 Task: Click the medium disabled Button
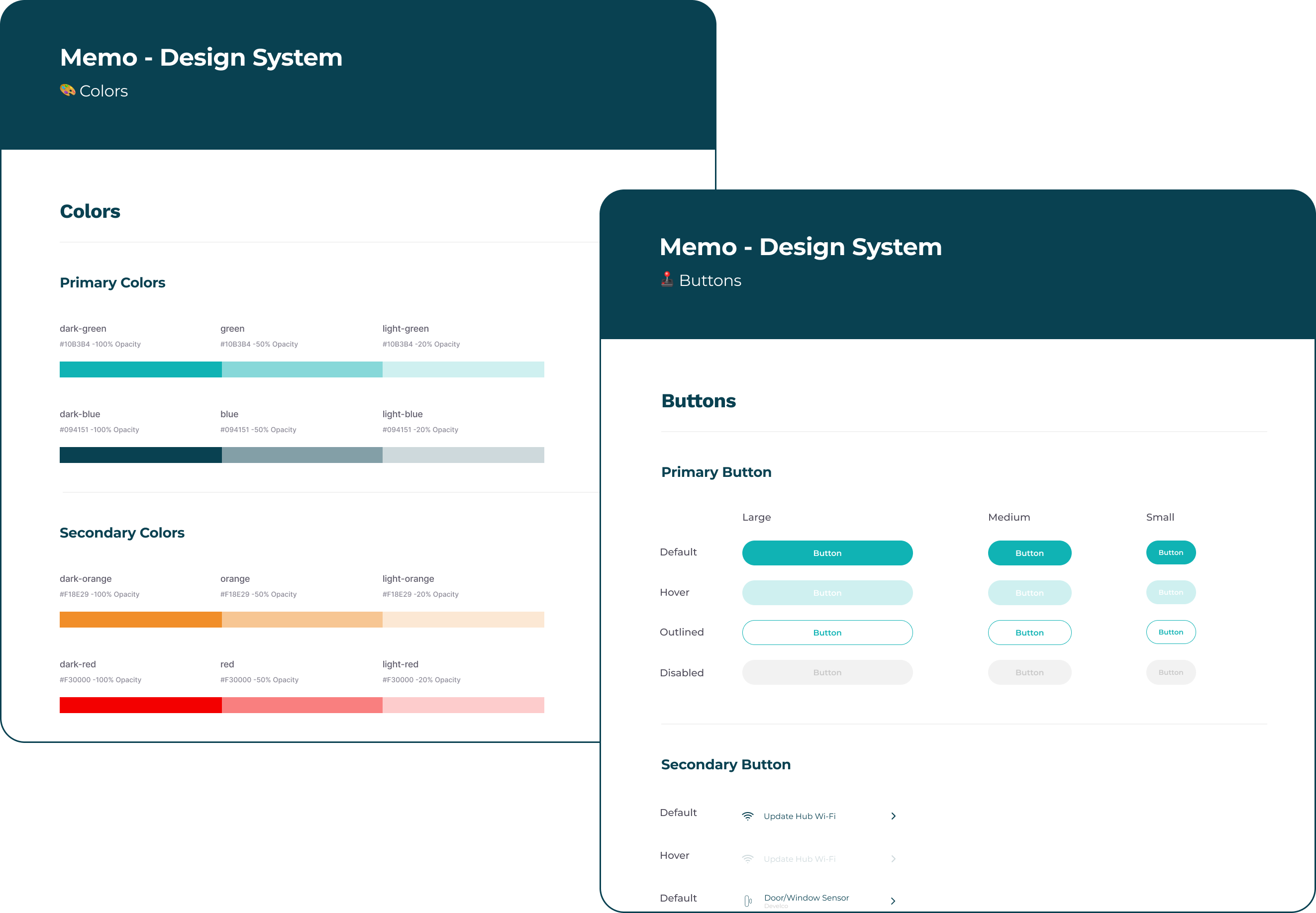coord(1029,672)
